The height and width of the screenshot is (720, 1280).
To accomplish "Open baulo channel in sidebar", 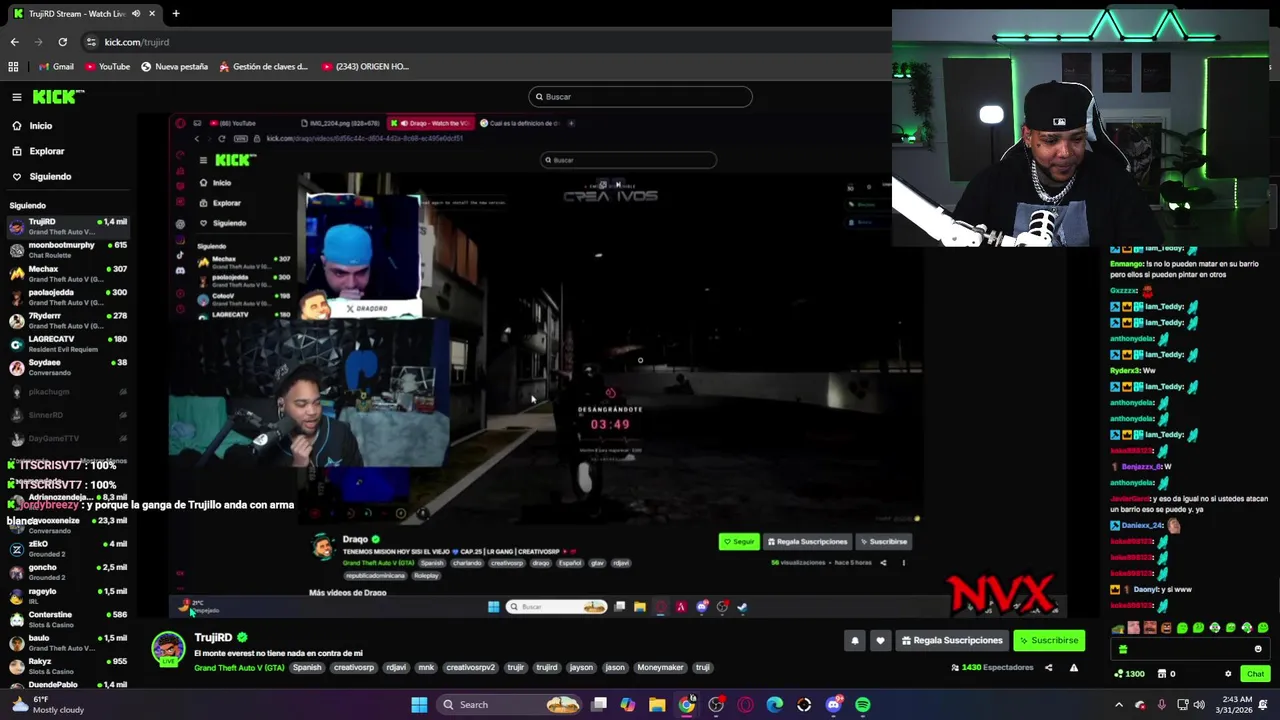I will (x=68, y=642).
